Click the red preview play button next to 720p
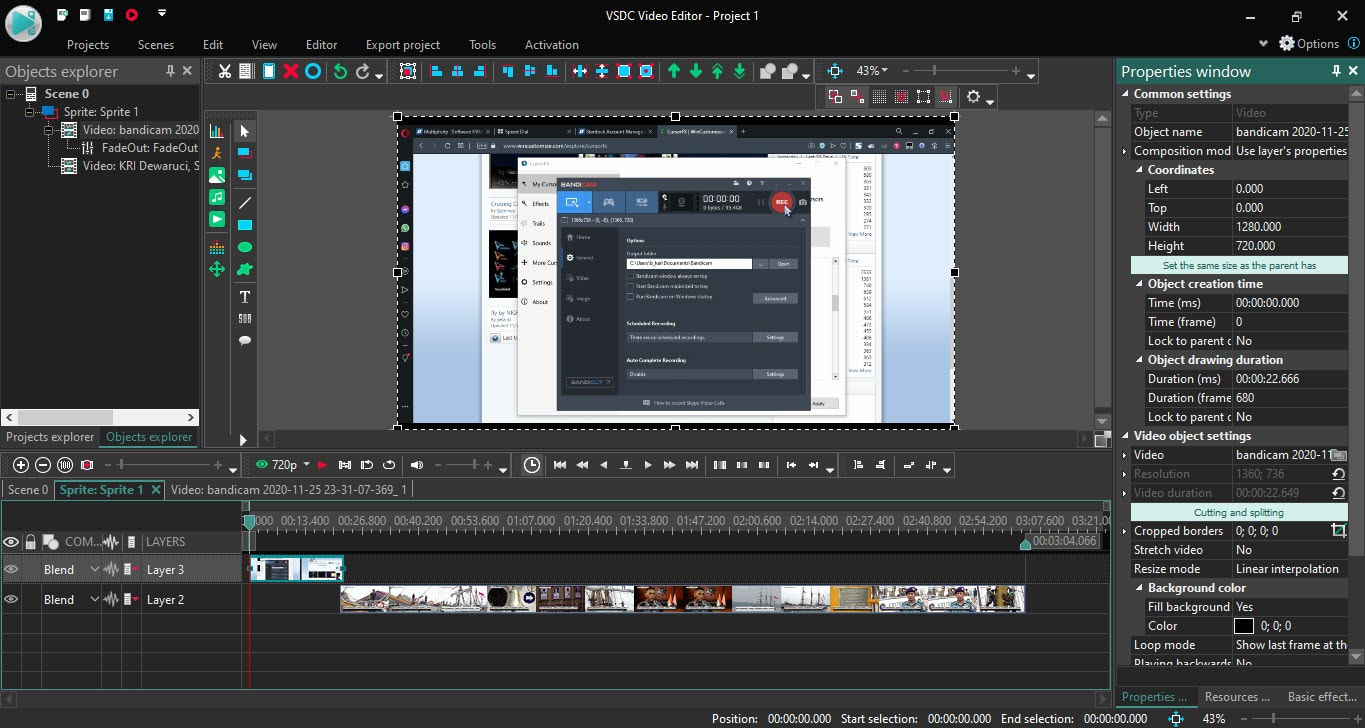 (322, 465)
